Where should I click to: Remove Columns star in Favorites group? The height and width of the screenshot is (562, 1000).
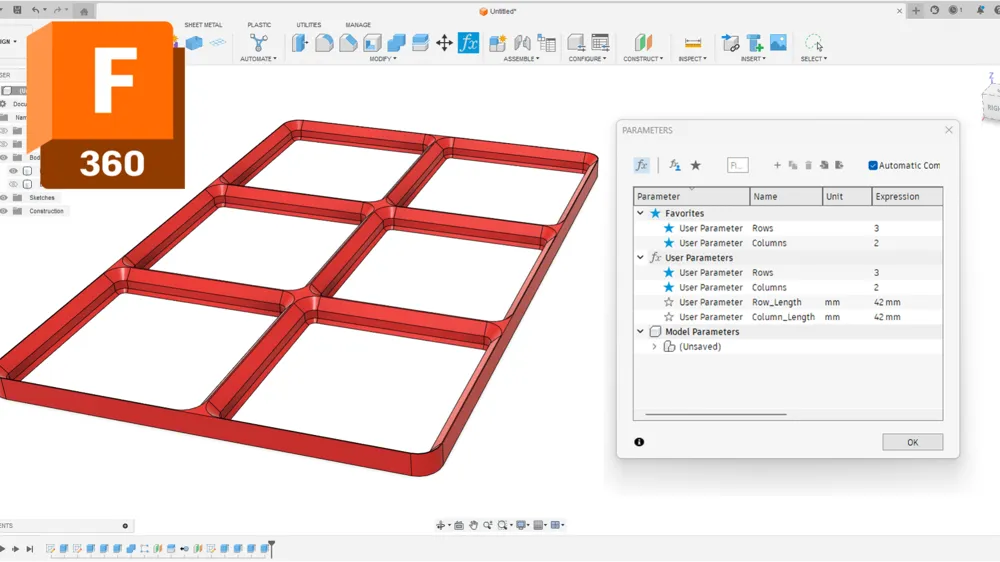point(668,242)
